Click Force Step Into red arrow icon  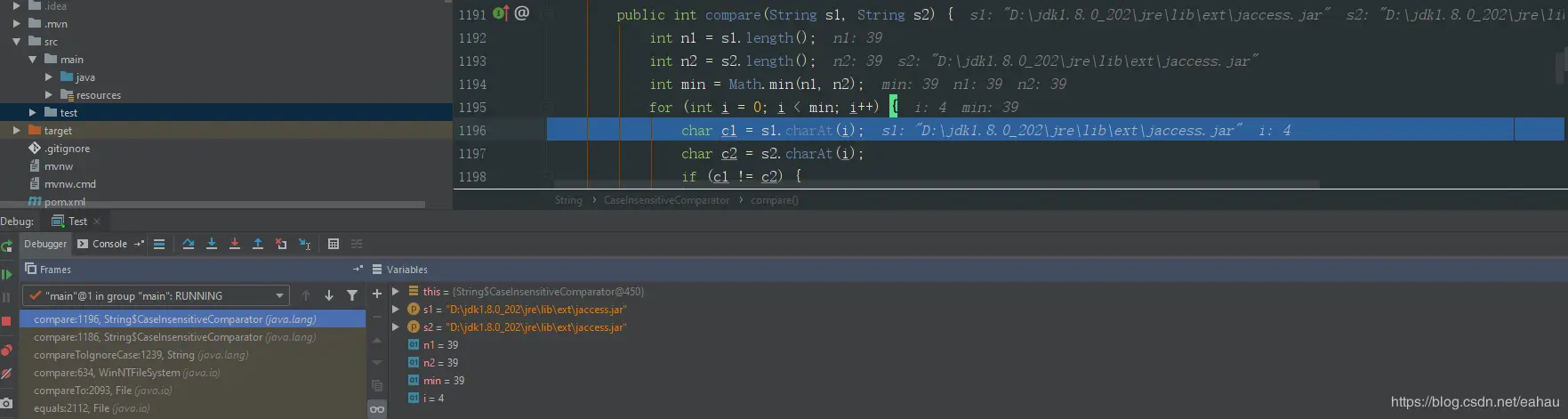(x=235, y=244)
